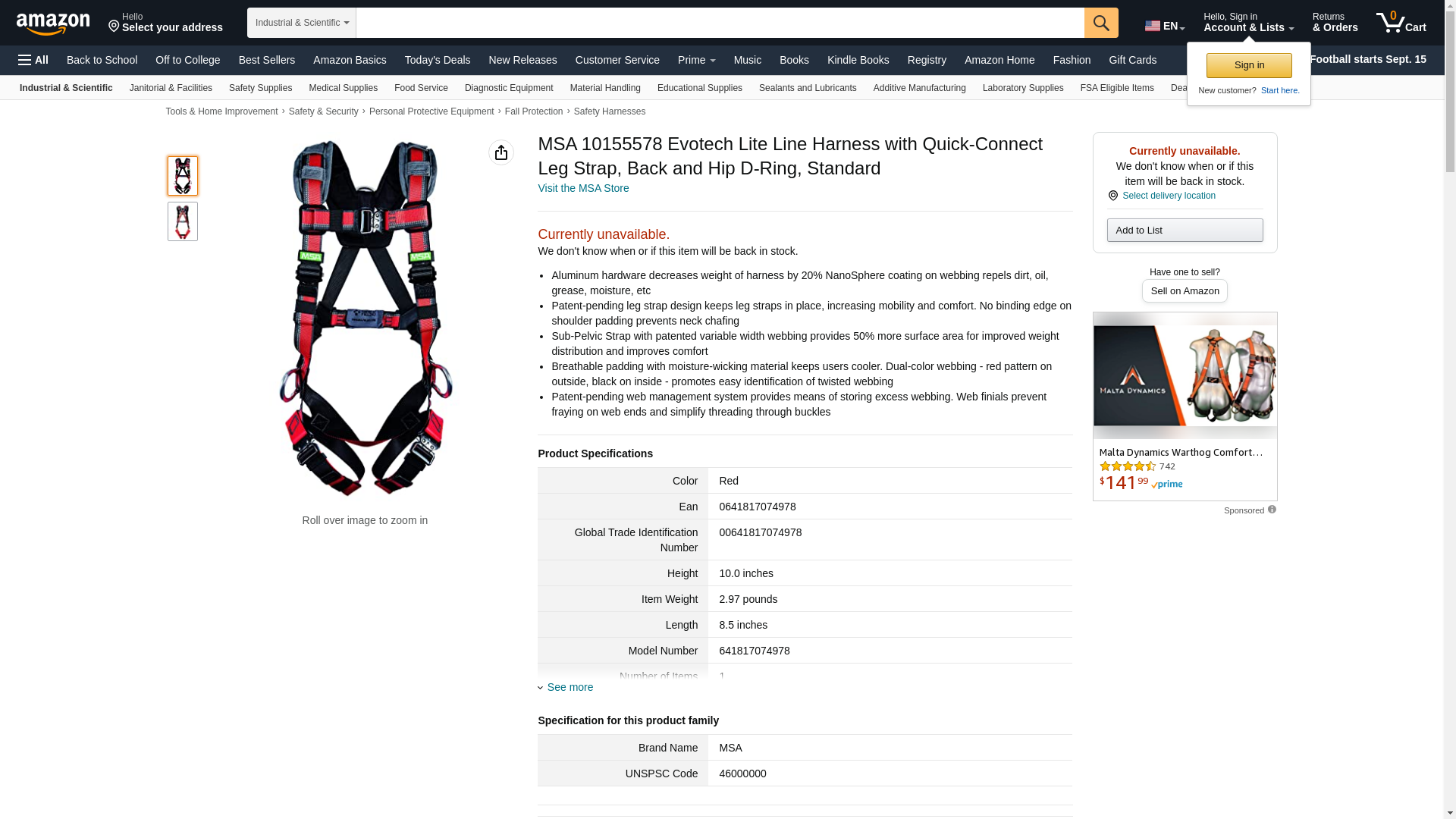Click into the search input field
Image resolution: width=1456 pixels, height=819 pixels.
pyautogui.click(x=720, y=23)
